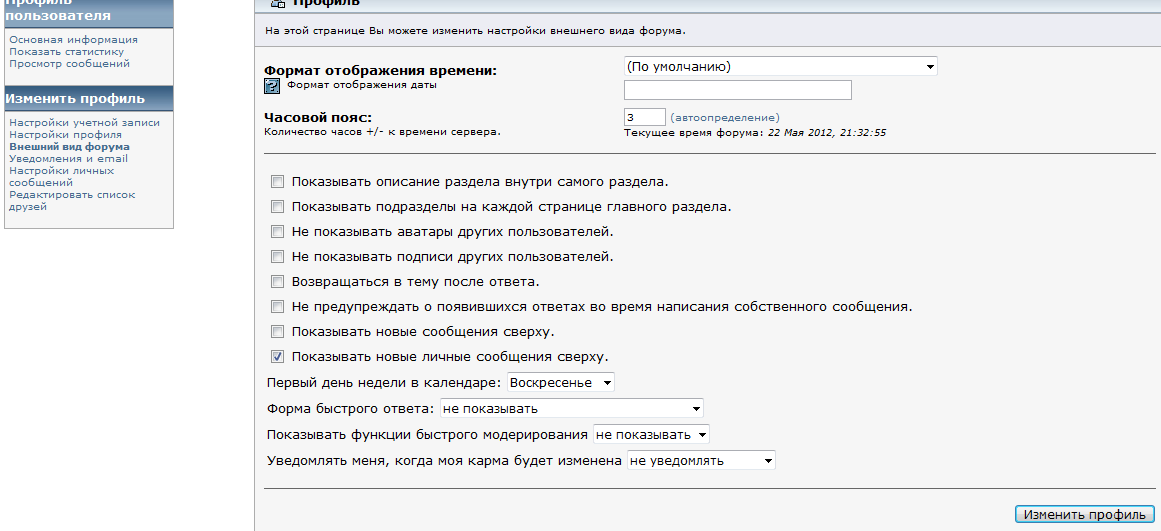The height and width of the screenshot is (531, 1161).
Task: Enable showing section description inside section
Action: click(x=278, y=181)
